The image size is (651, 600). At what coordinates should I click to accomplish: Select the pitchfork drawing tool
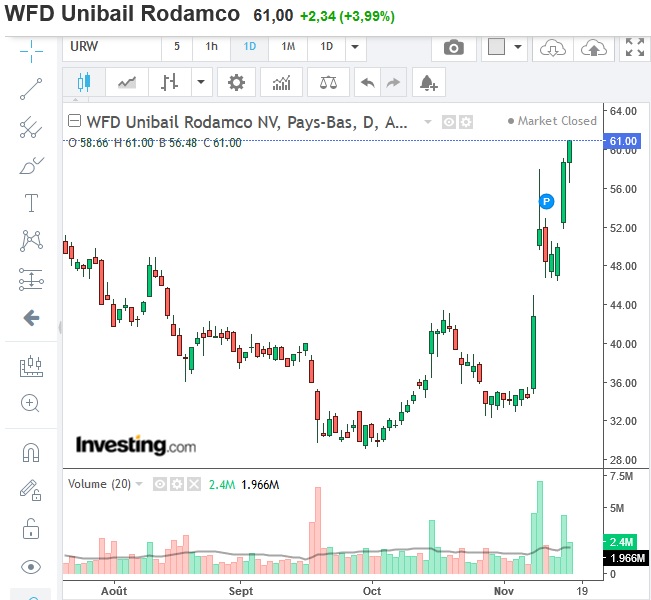tap(31, 127)
